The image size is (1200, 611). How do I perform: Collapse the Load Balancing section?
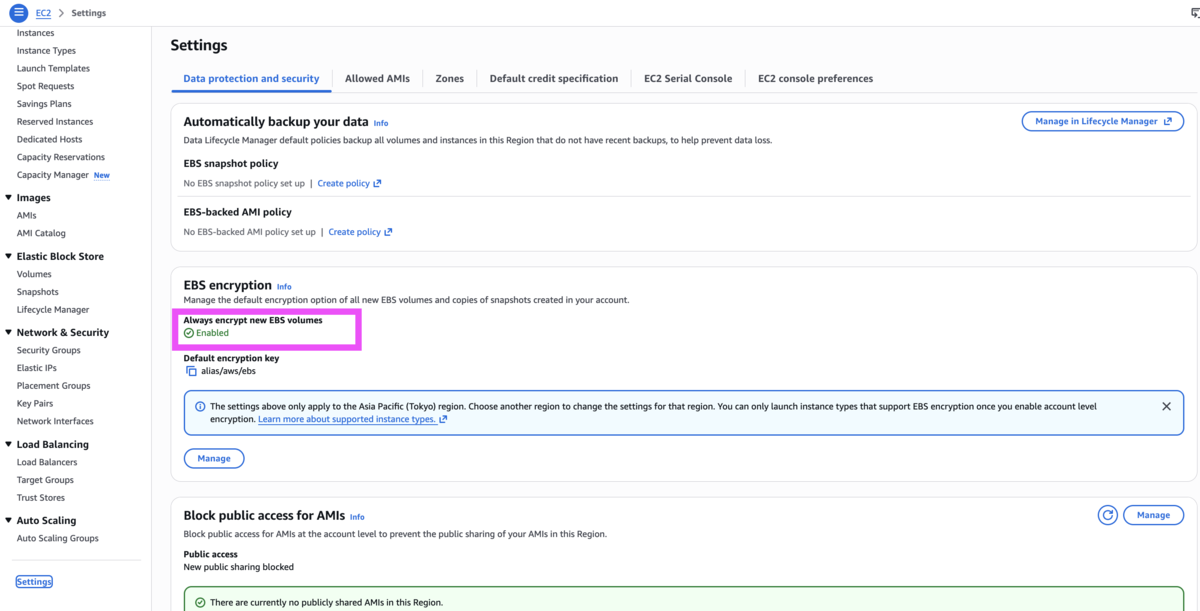tap(9, 444)
